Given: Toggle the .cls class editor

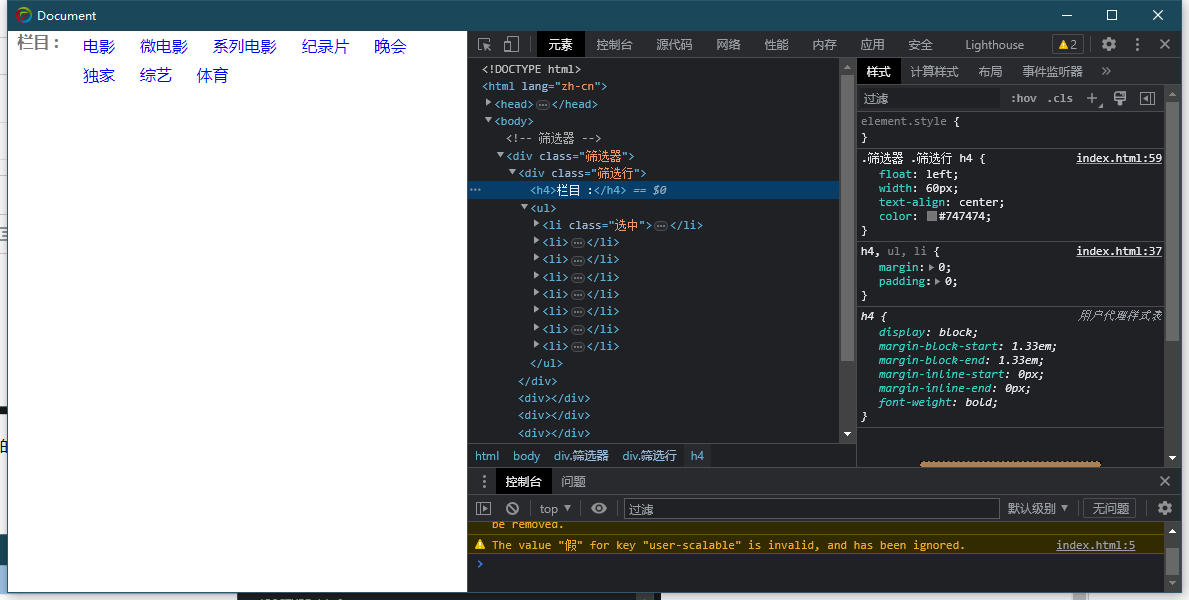Looking at the screenshot, I should (1060, 99).
